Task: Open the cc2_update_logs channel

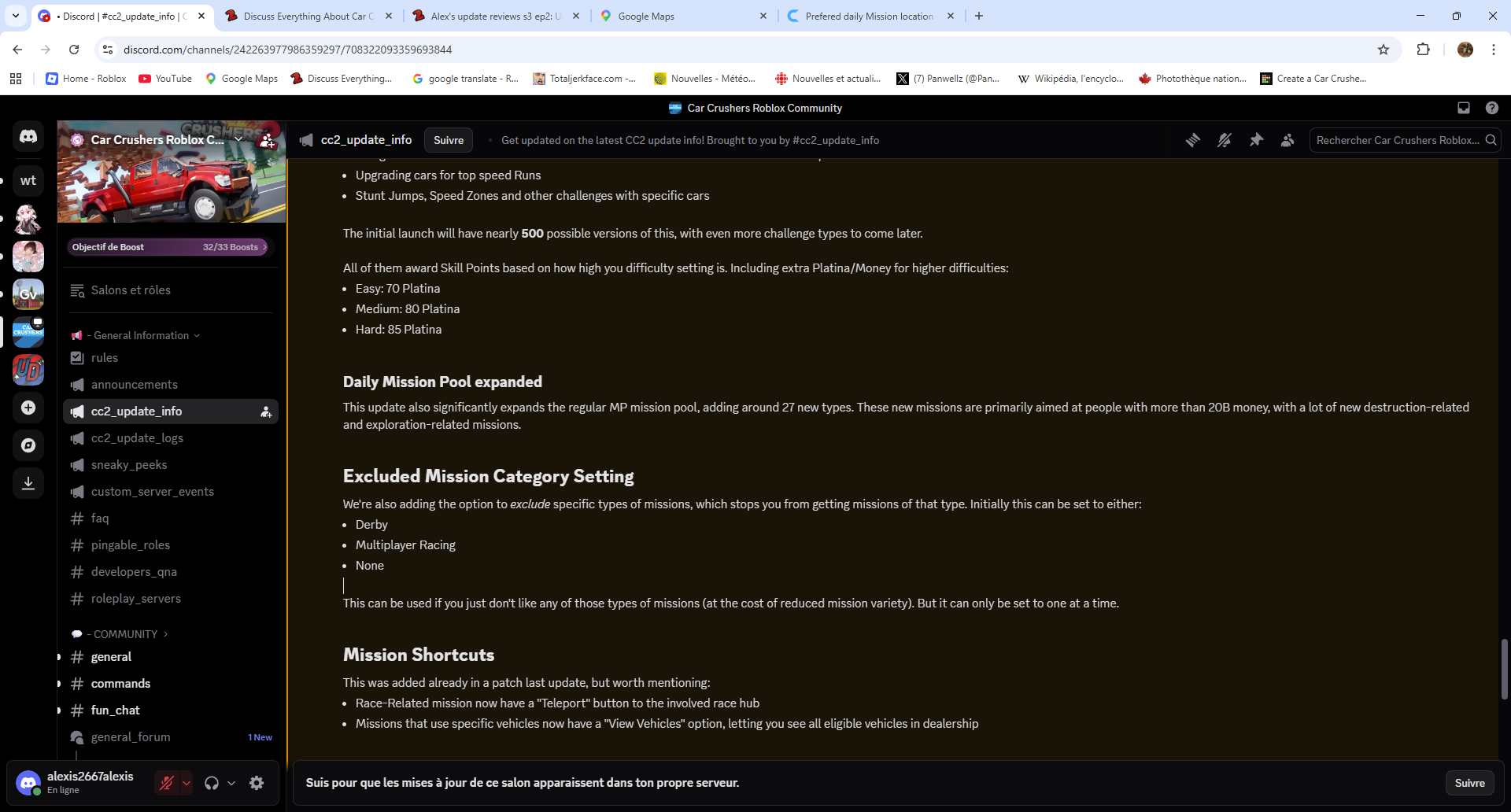Action: pos(137,438)
